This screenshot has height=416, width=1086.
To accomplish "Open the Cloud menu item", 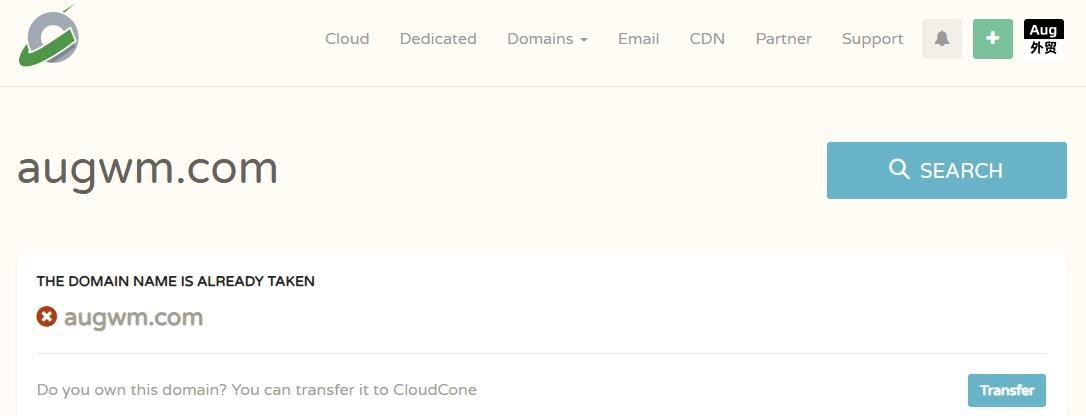I will point(347,39).
